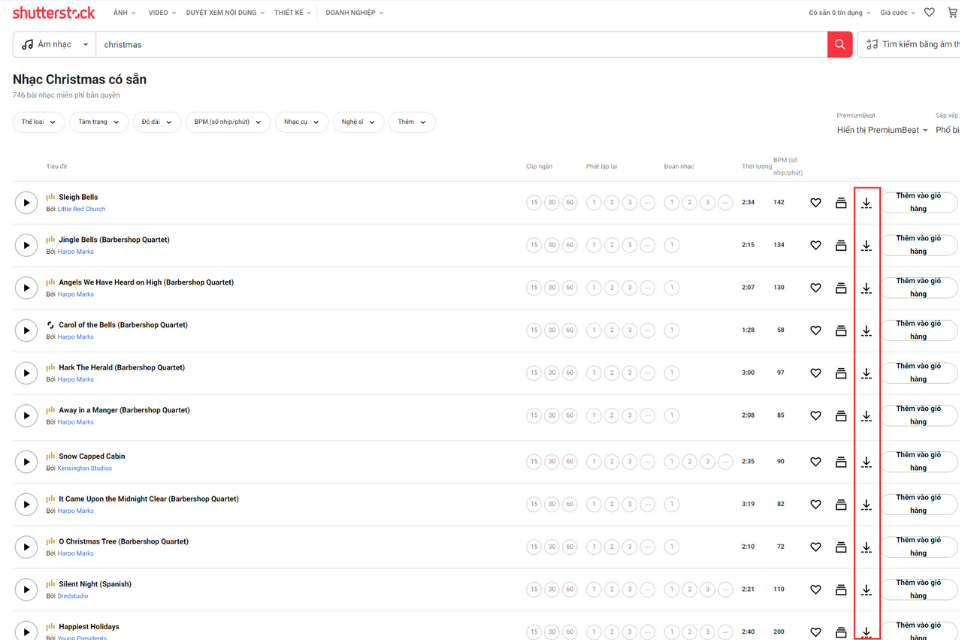
Task: Open the Thêm filter dropdown
Action: point(411,122)
